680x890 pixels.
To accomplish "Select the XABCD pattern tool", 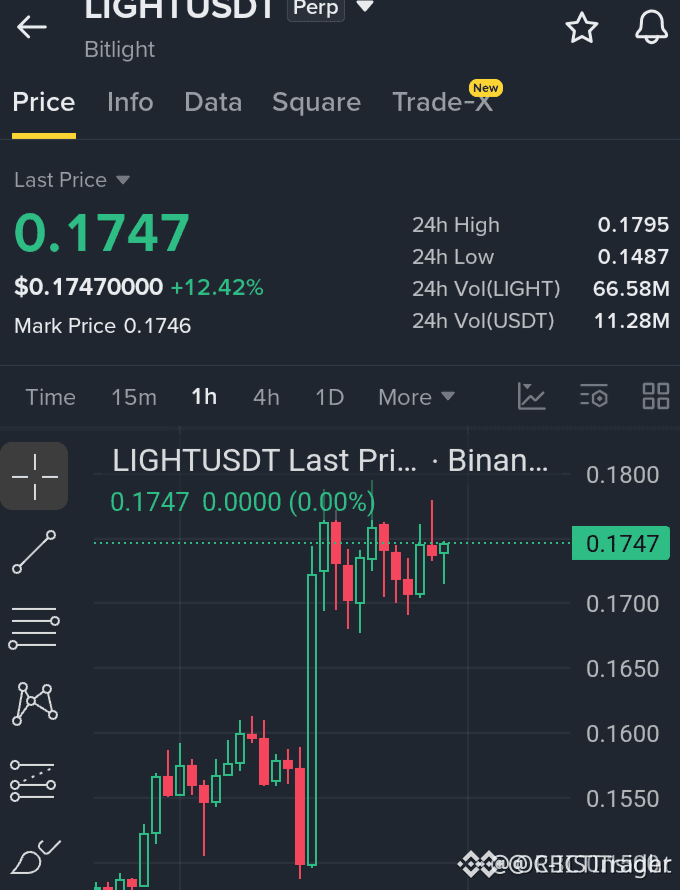I will 35,704.
